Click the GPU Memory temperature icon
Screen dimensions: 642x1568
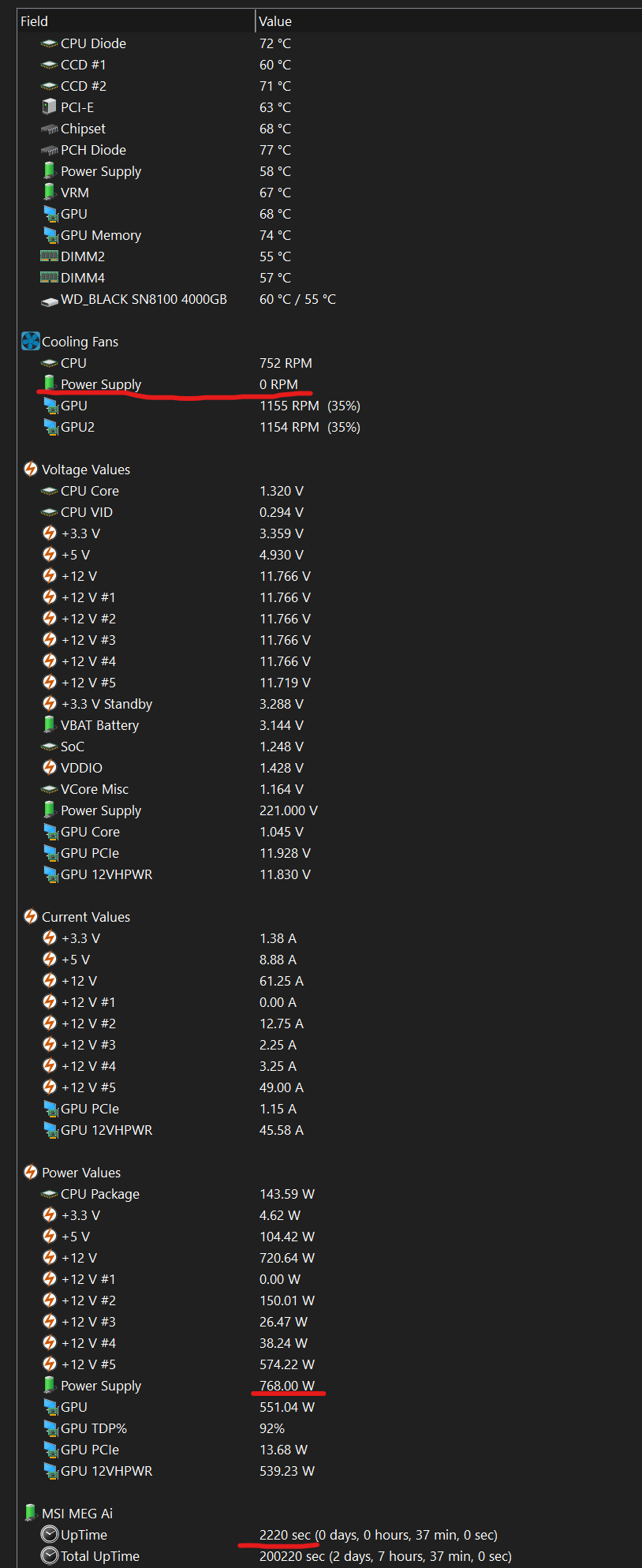(x=50, y=235)
